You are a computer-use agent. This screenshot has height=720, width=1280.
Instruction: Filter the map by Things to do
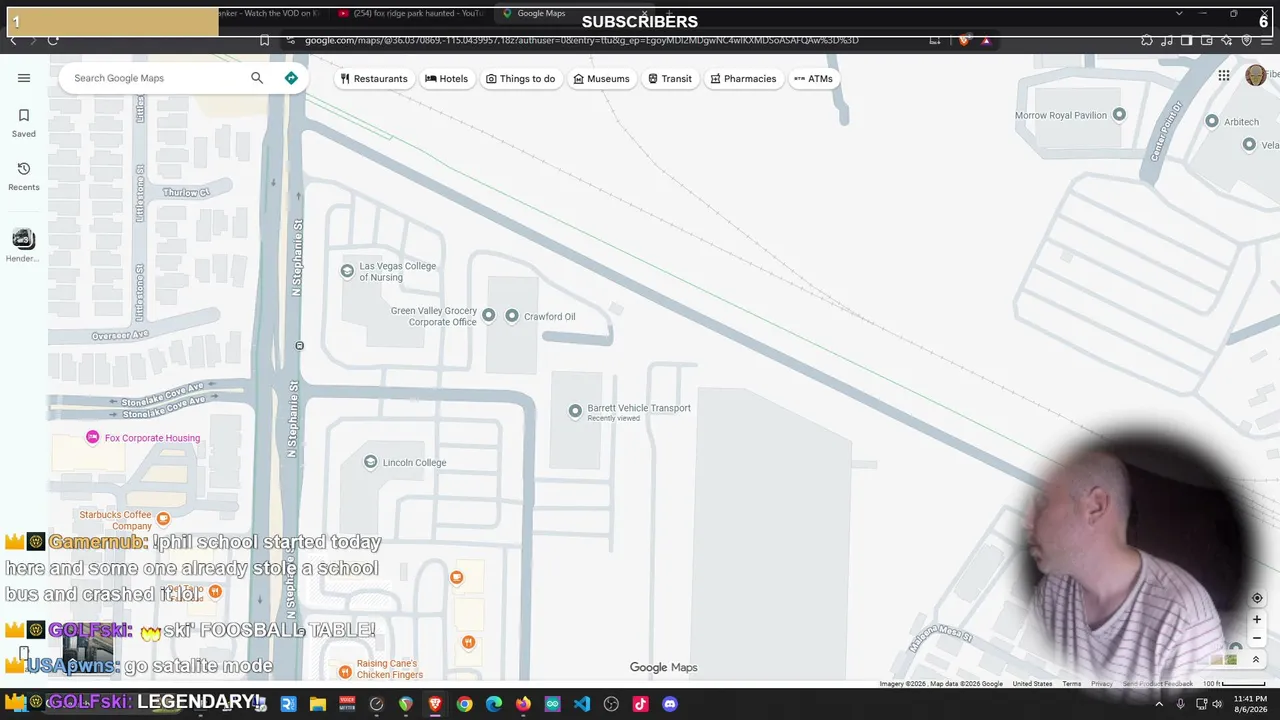point(520,79)
